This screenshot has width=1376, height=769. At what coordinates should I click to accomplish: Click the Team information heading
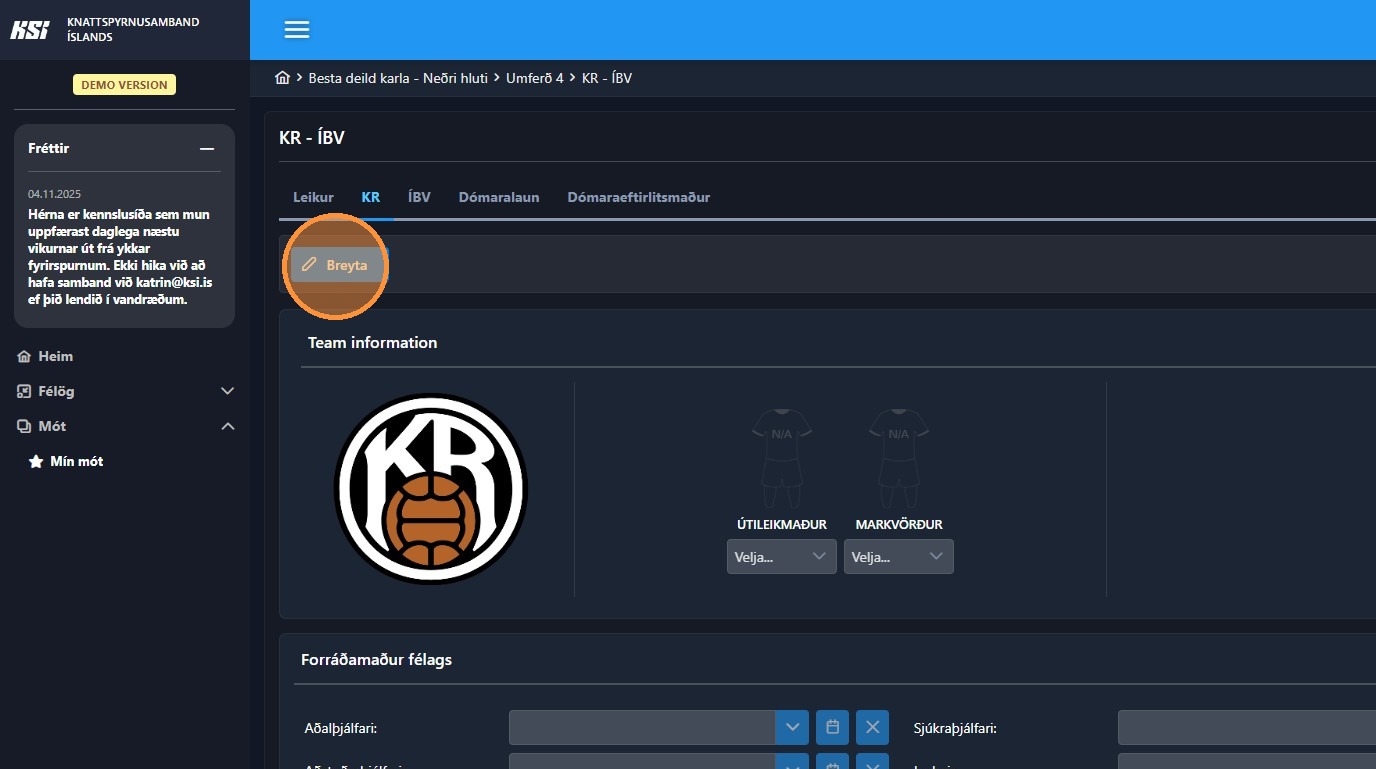point(372,342)
